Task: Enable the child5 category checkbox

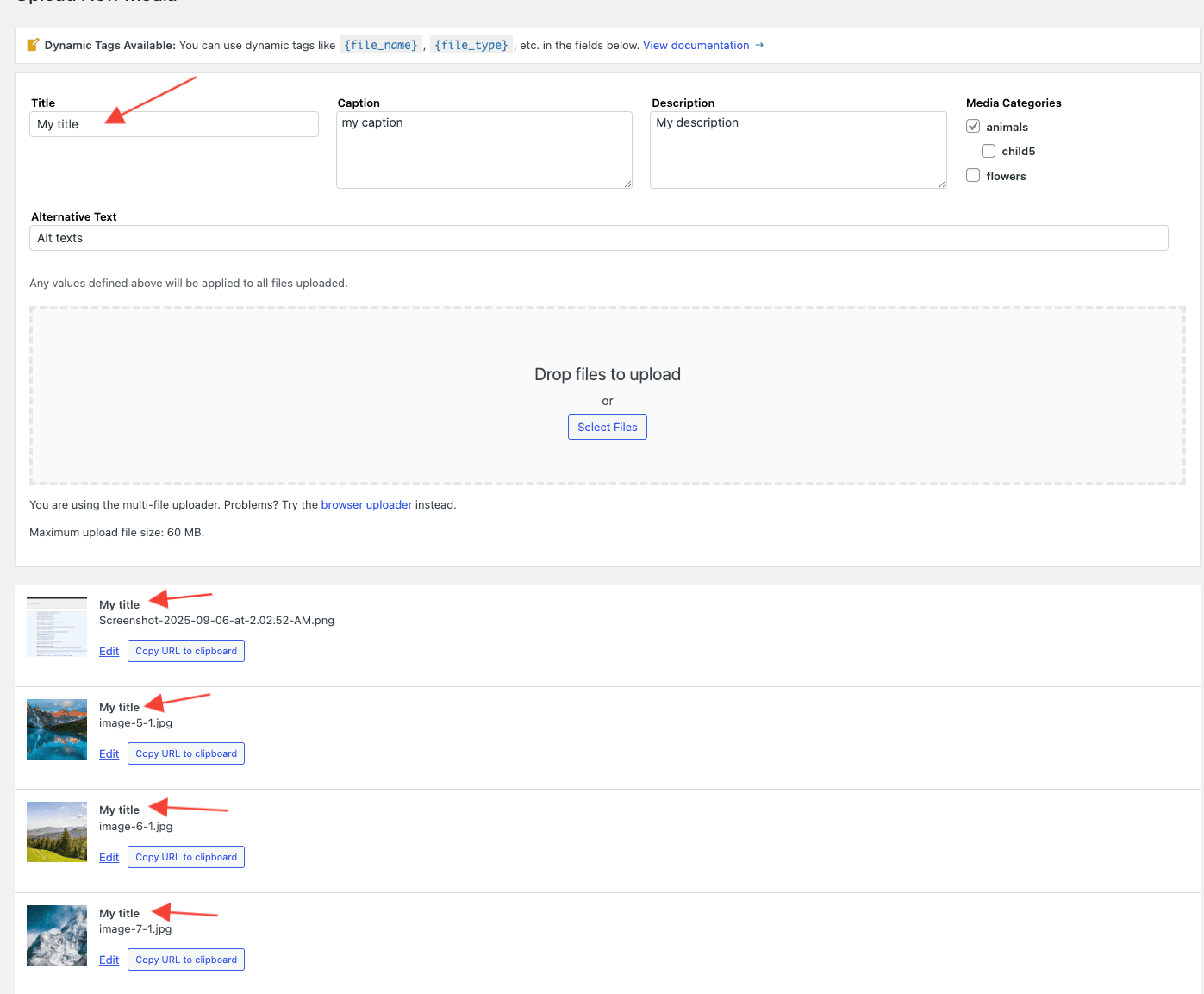Action: point(989,151)
